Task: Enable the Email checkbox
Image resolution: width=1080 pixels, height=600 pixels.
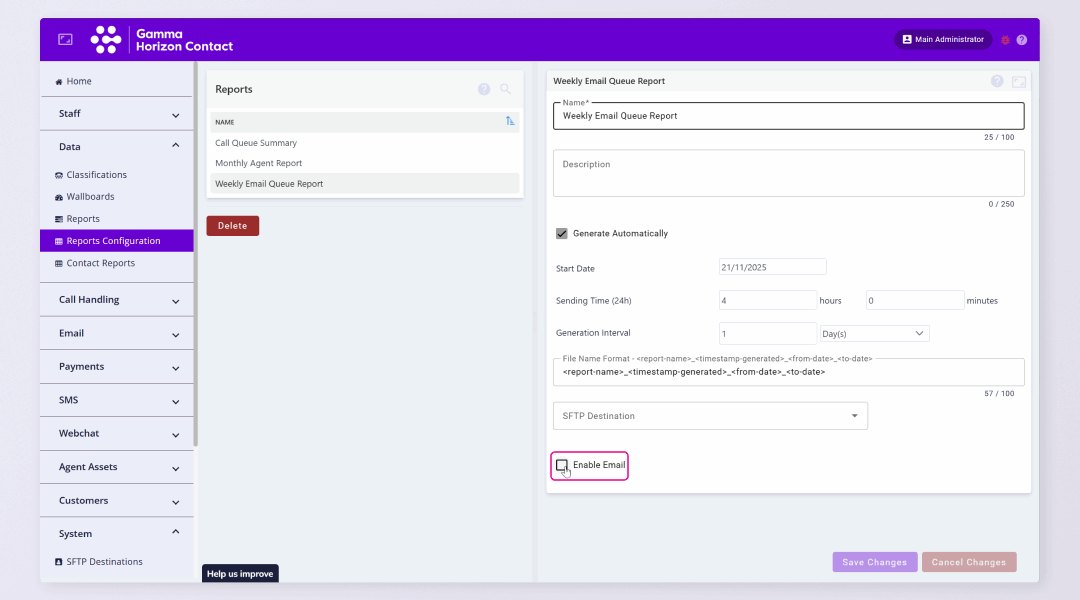Action: pos(563,465)
